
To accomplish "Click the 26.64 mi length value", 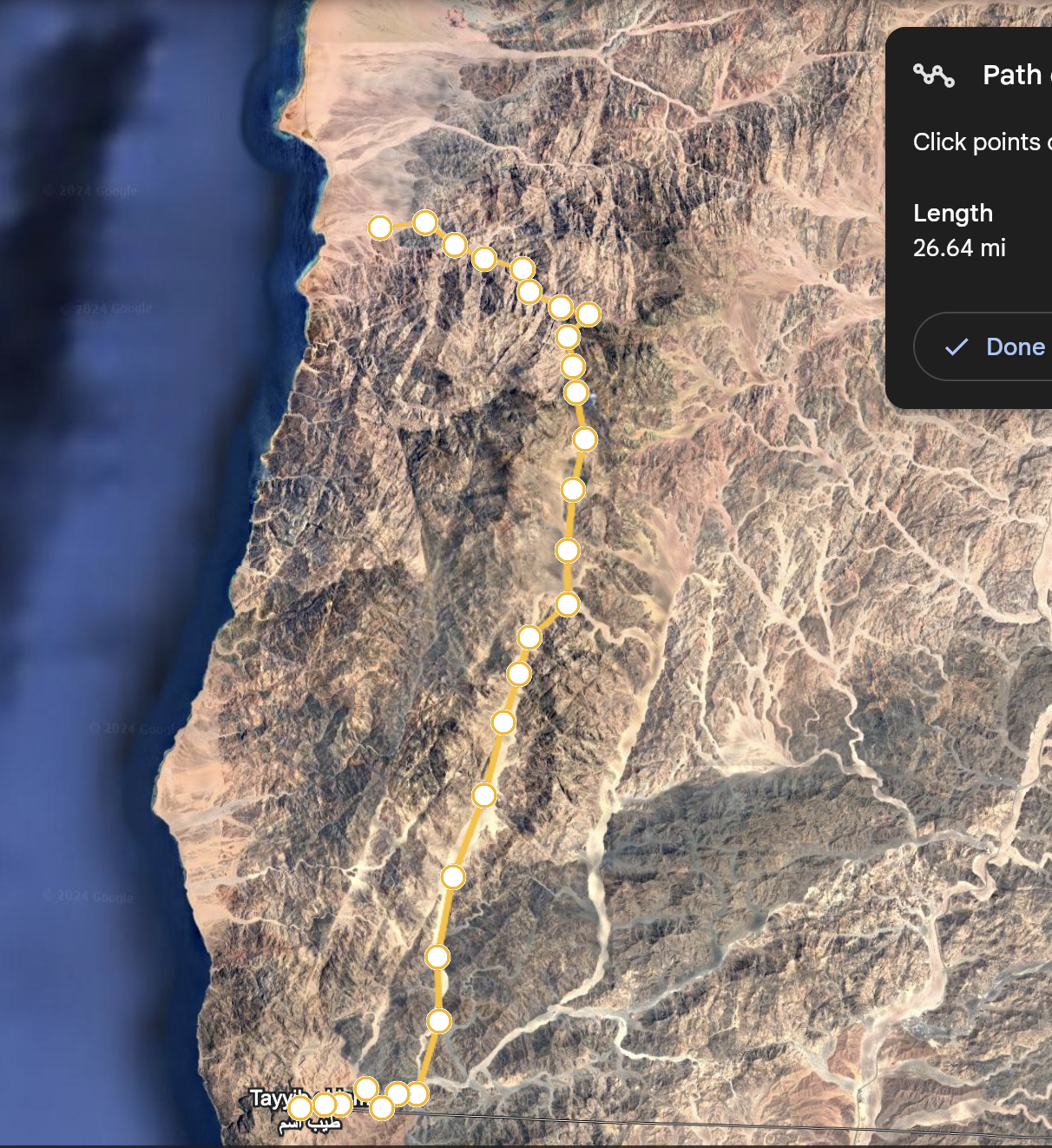I will (x=959, y=248).
